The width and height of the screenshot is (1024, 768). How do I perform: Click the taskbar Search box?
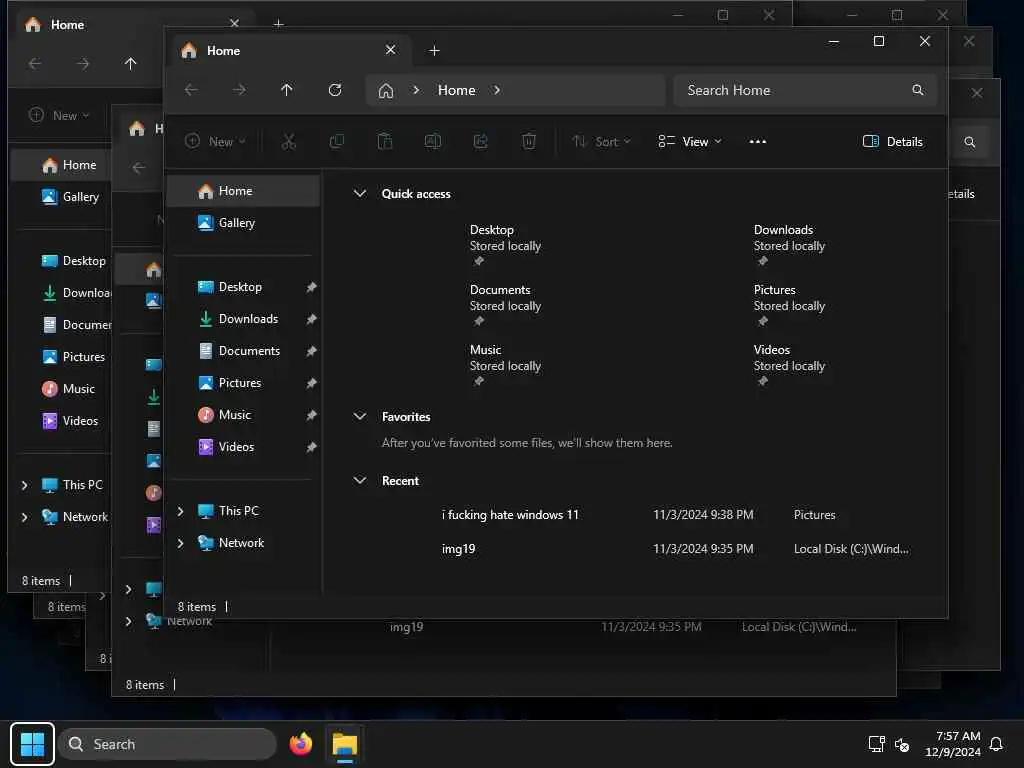coord(167,744)
